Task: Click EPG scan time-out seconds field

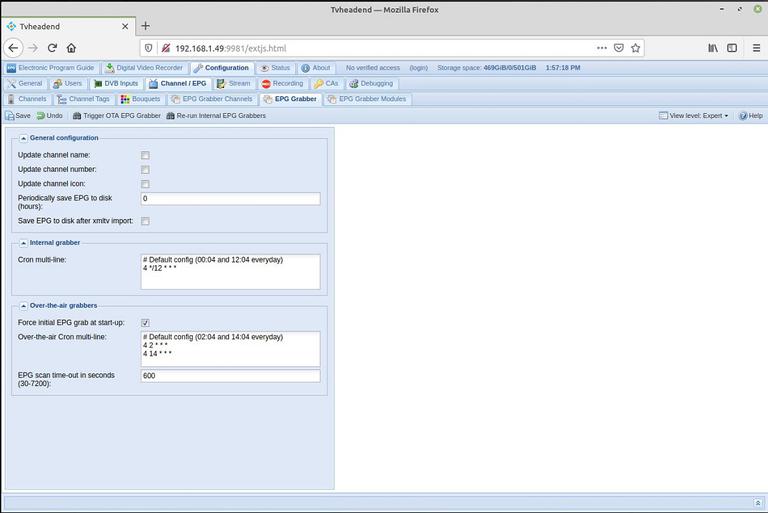Action: pos(231,376)
